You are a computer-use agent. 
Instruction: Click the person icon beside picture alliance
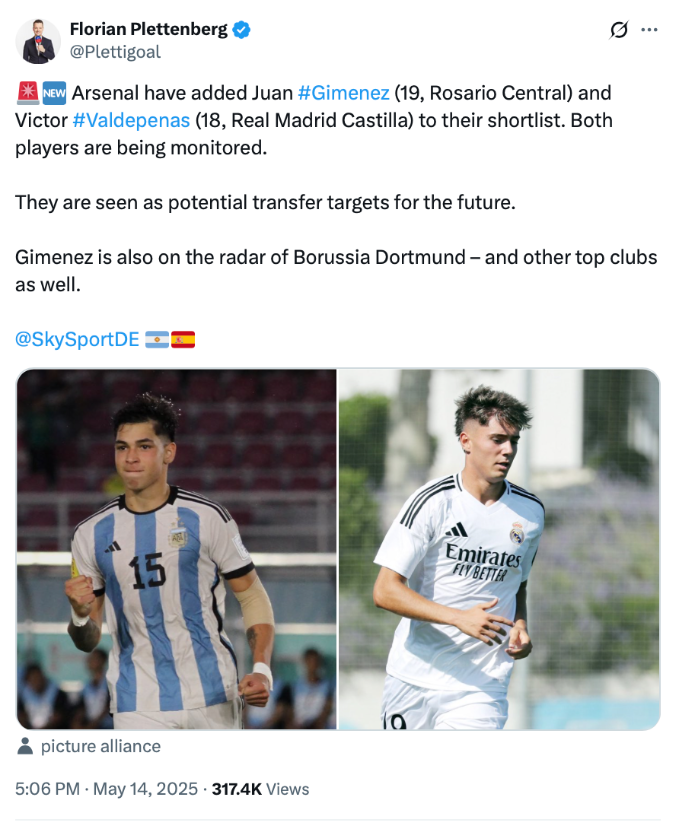(x=25, y=746)
